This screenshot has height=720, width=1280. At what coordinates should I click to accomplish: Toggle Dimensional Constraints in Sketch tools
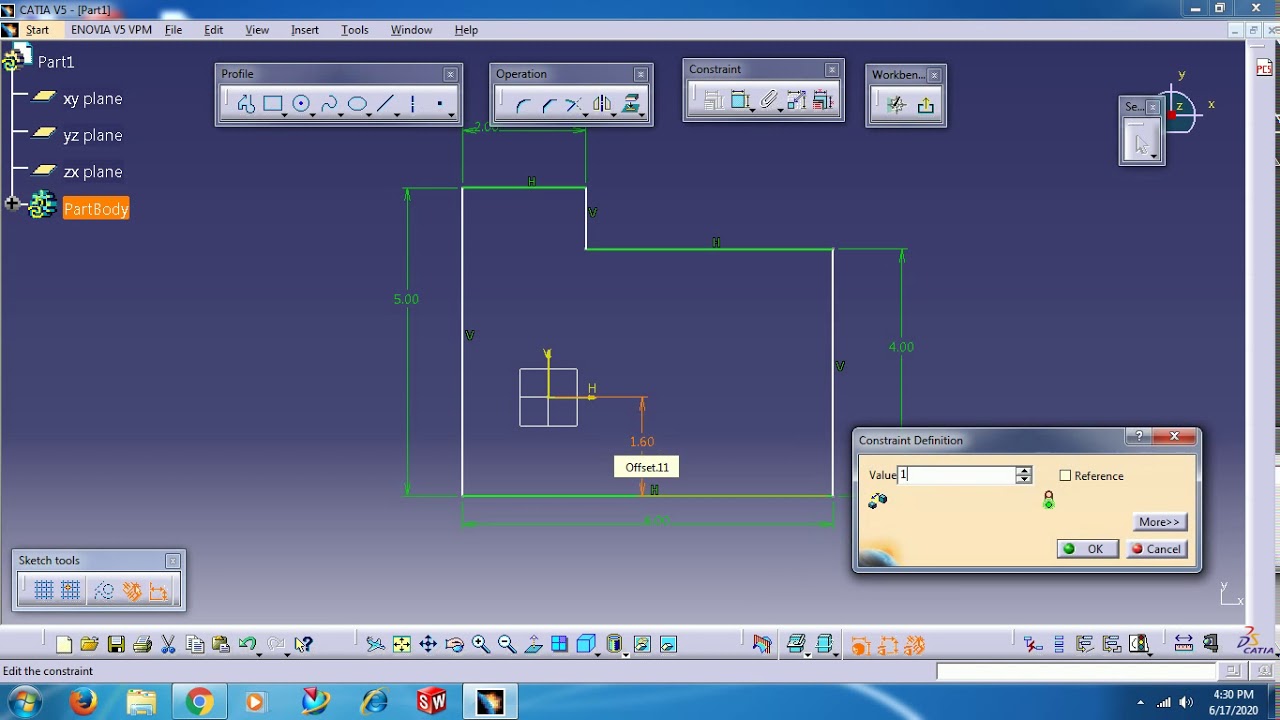159,591
